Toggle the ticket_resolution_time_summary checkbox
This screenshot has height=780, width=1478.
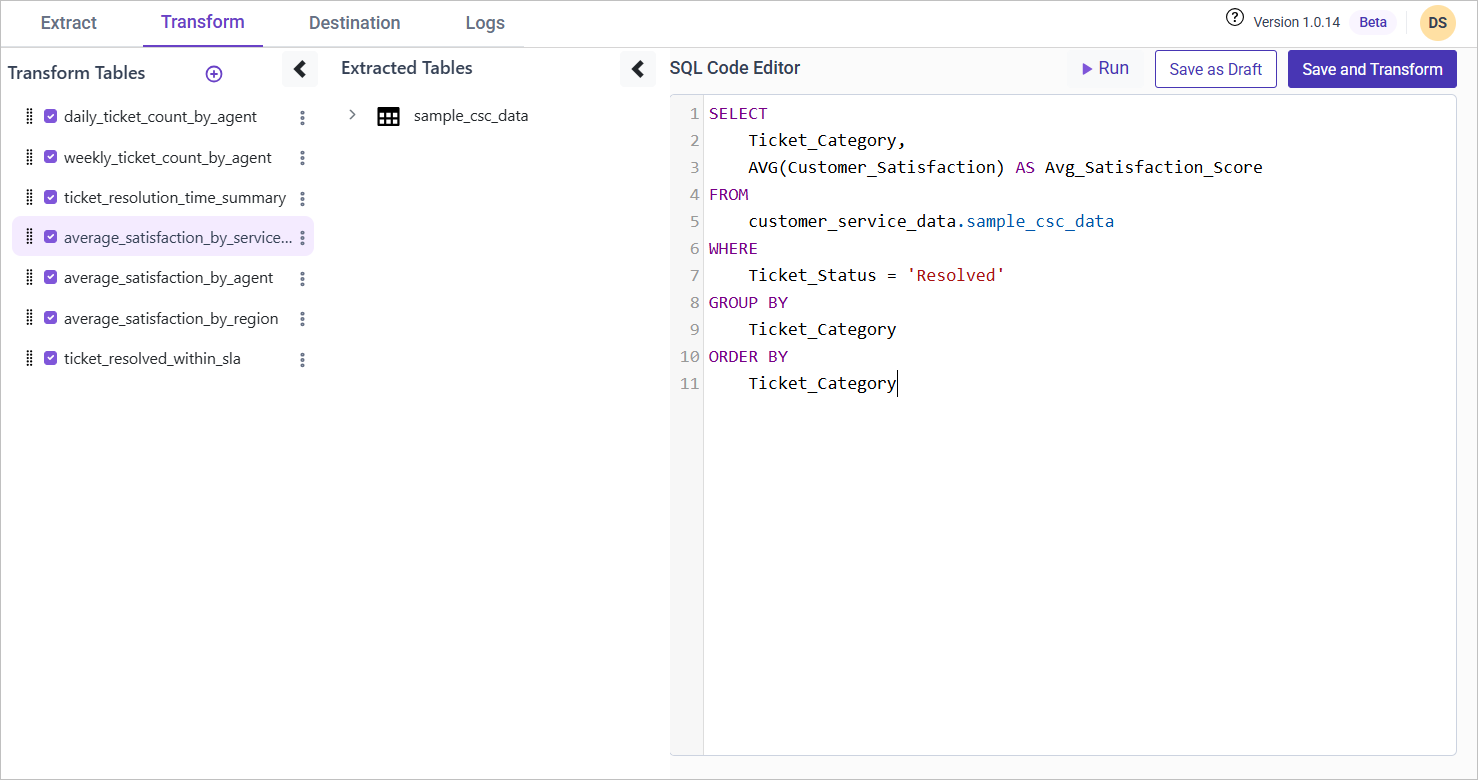(x=51, y=198)
